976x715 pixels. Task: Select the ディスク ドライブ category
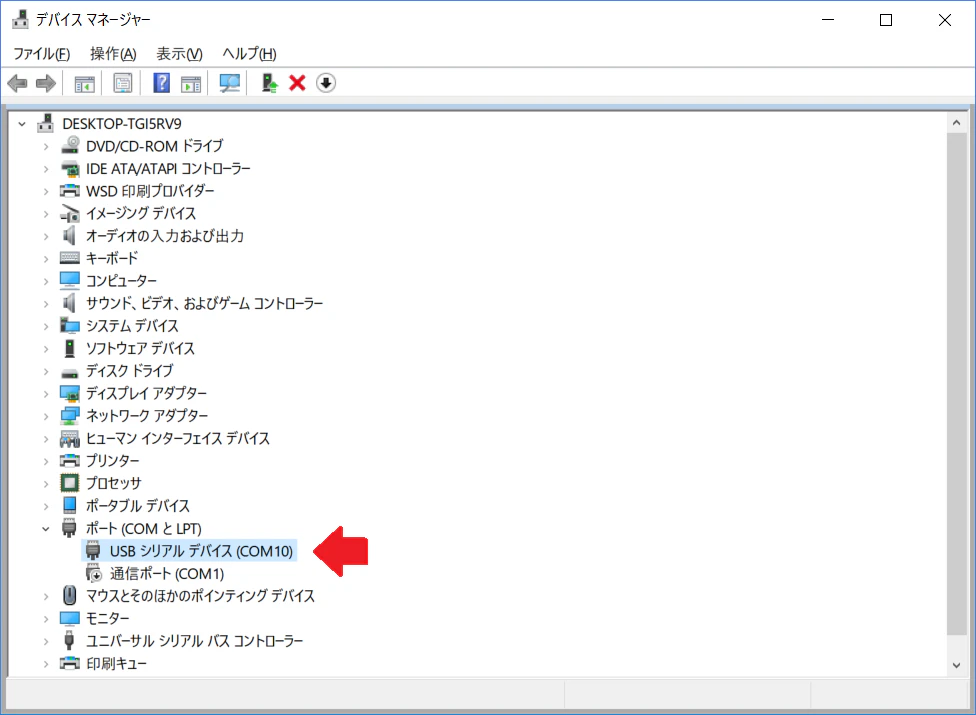click(x=129, y=371)
